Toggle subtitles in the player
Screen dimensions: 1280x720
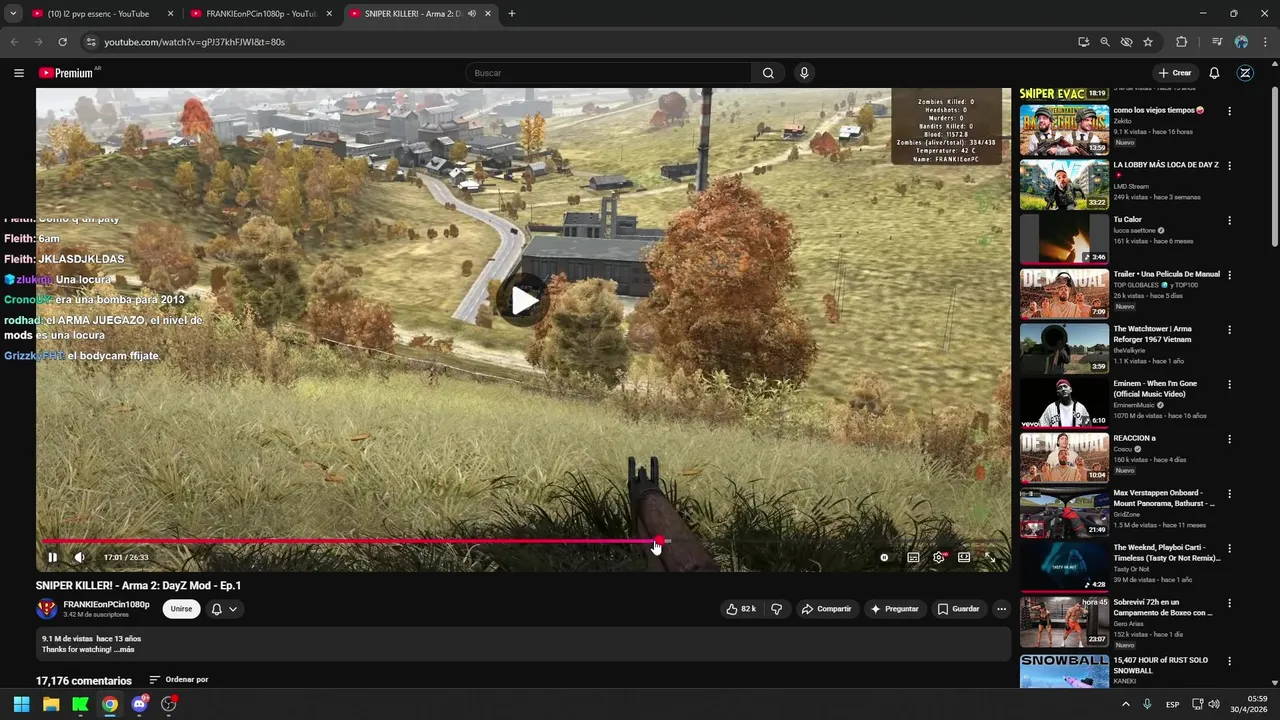pyautogui.click(x=913, y=558)
